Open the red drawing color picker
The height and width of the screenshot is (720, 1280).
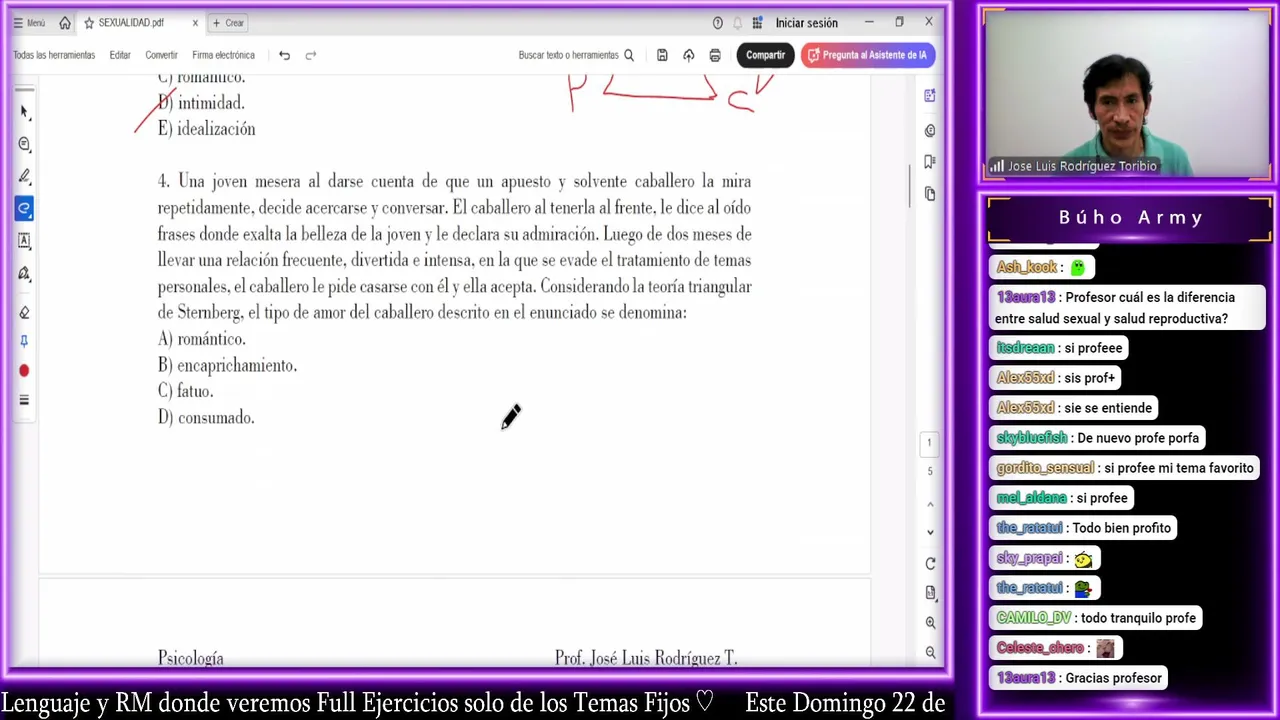[24, 370]
